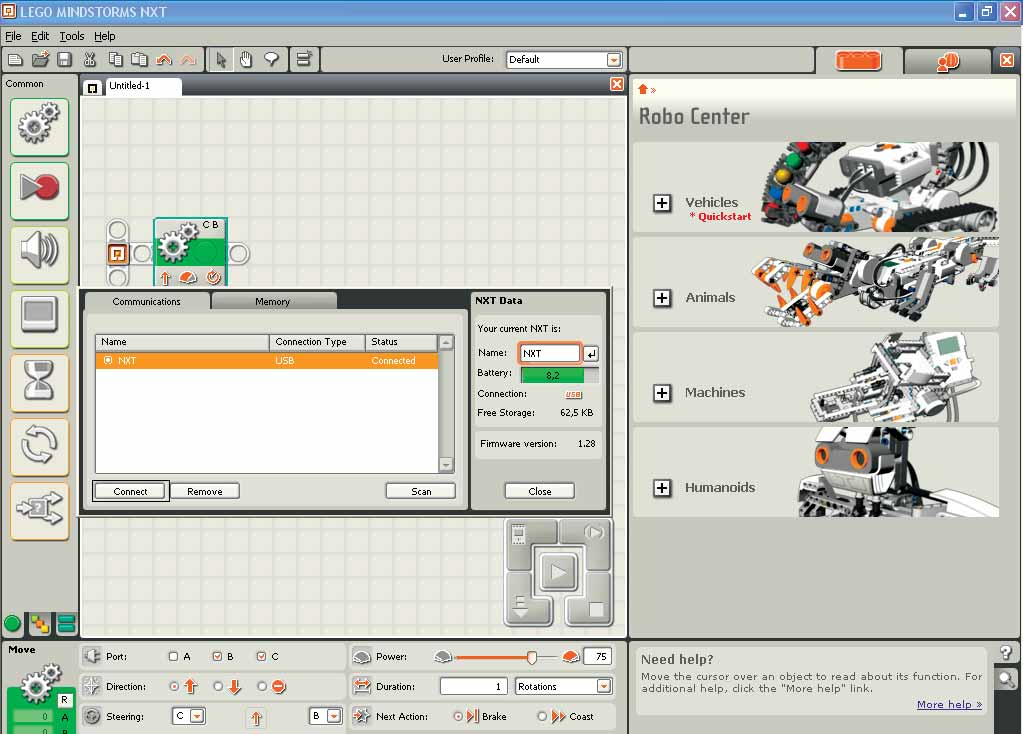Expand the Humanoids category

pyautogui.click(x=662, y=488)
